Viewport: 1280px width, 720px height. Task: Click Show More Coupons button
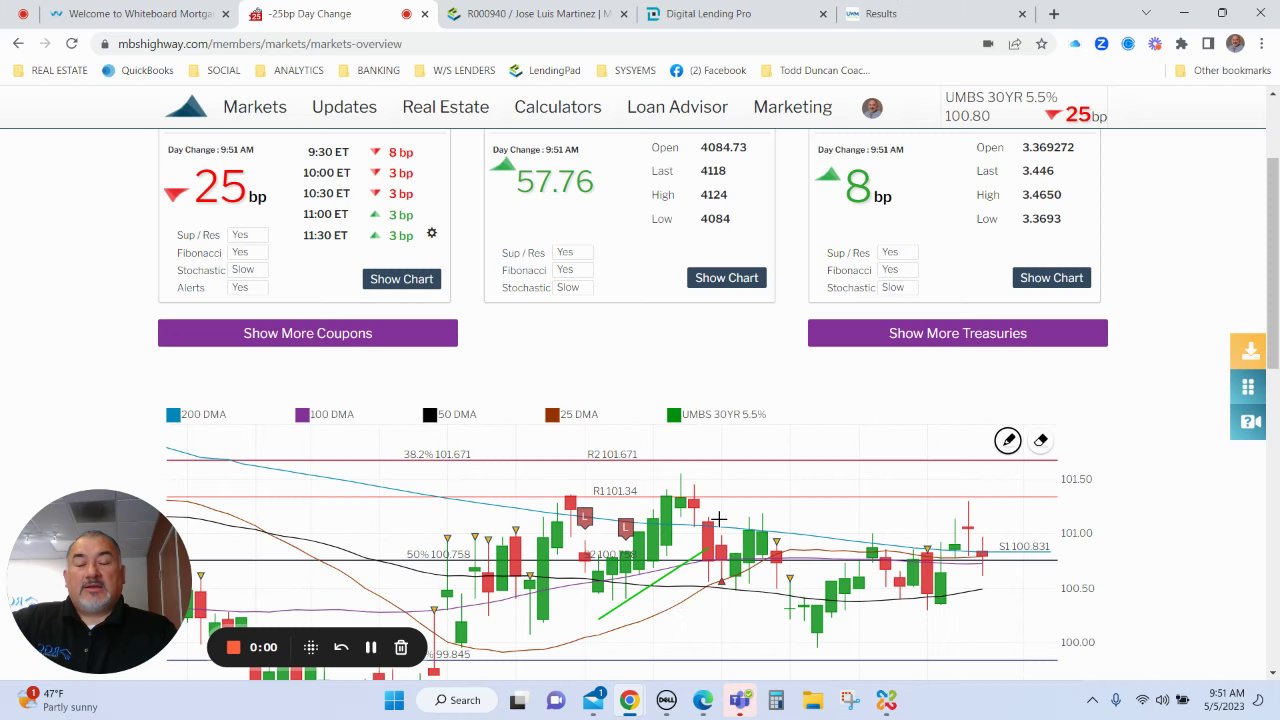coord(308,333)
